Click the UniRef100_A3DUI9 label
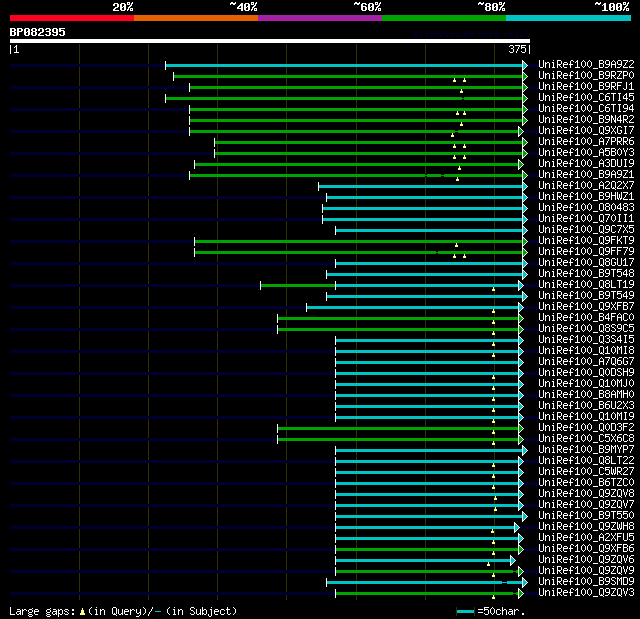 pos(586,164)
